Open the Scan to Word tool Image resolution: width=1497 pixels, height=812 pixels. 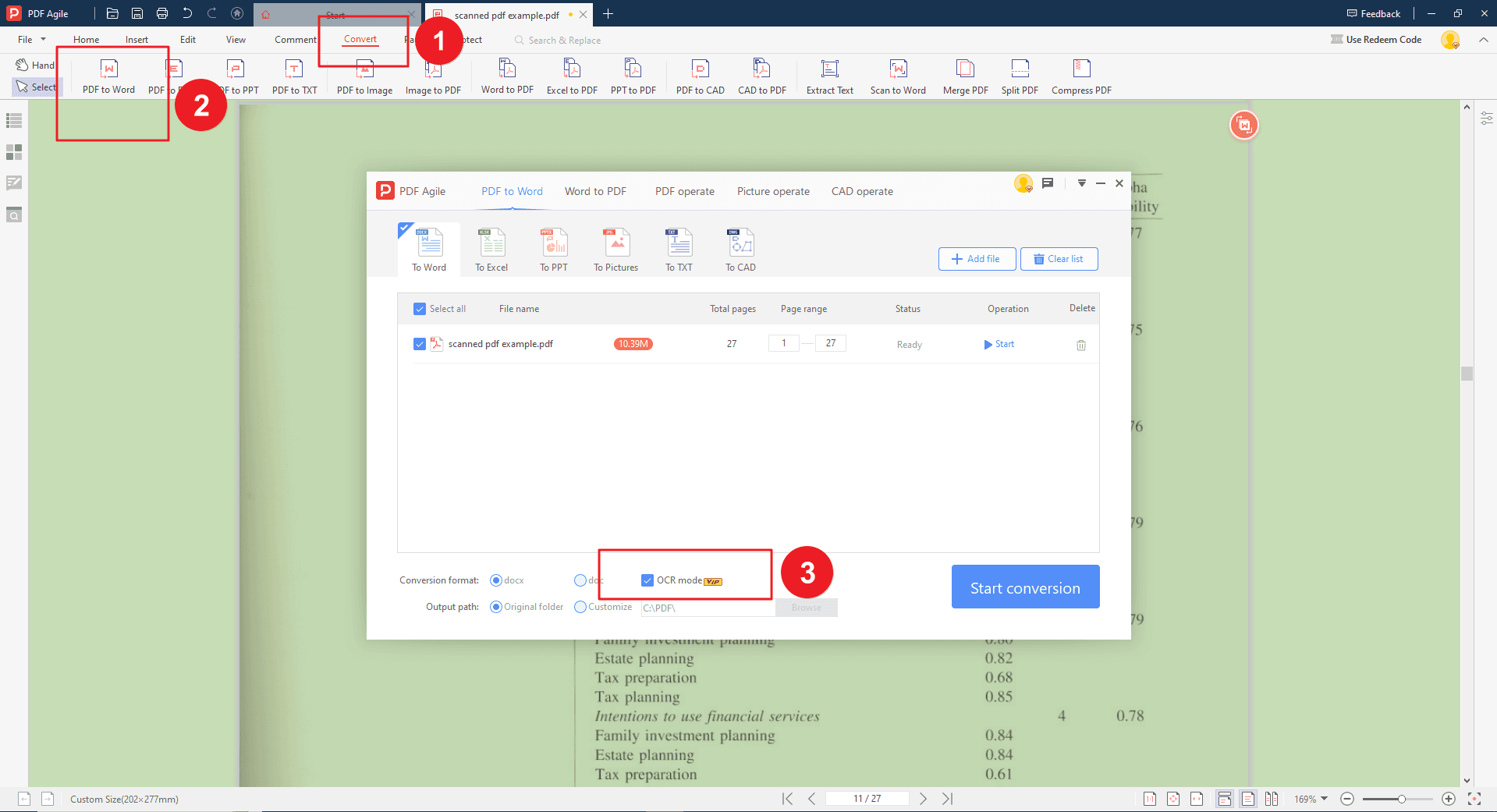pyautogui.click(x=898, y=76)
